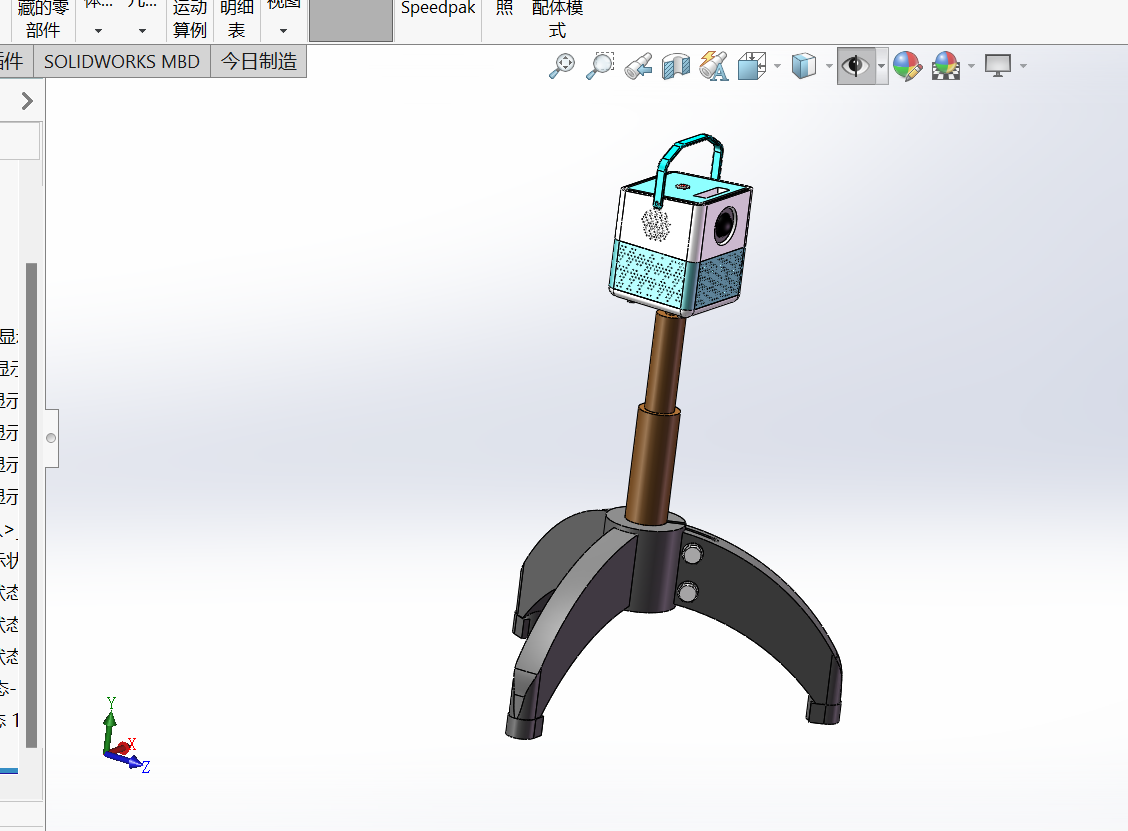Screen dimensions: 1128x831
Task: Expand Apply Scene dropdown arrow
Action: tap(971, 66)
